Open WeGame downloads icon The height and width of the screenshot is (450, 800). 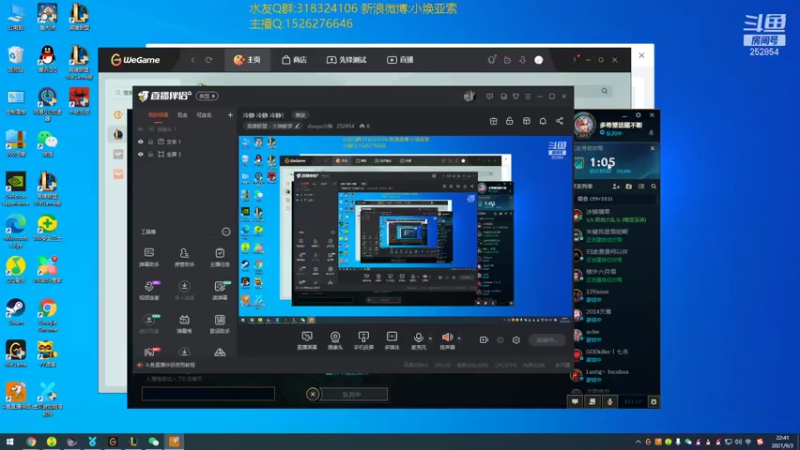(x=522, y=60)
